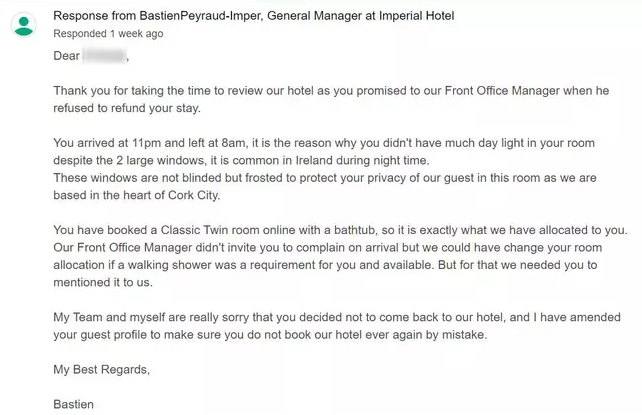
Task: Click the Imperial Hotel name in header
Action: point(415,15)
